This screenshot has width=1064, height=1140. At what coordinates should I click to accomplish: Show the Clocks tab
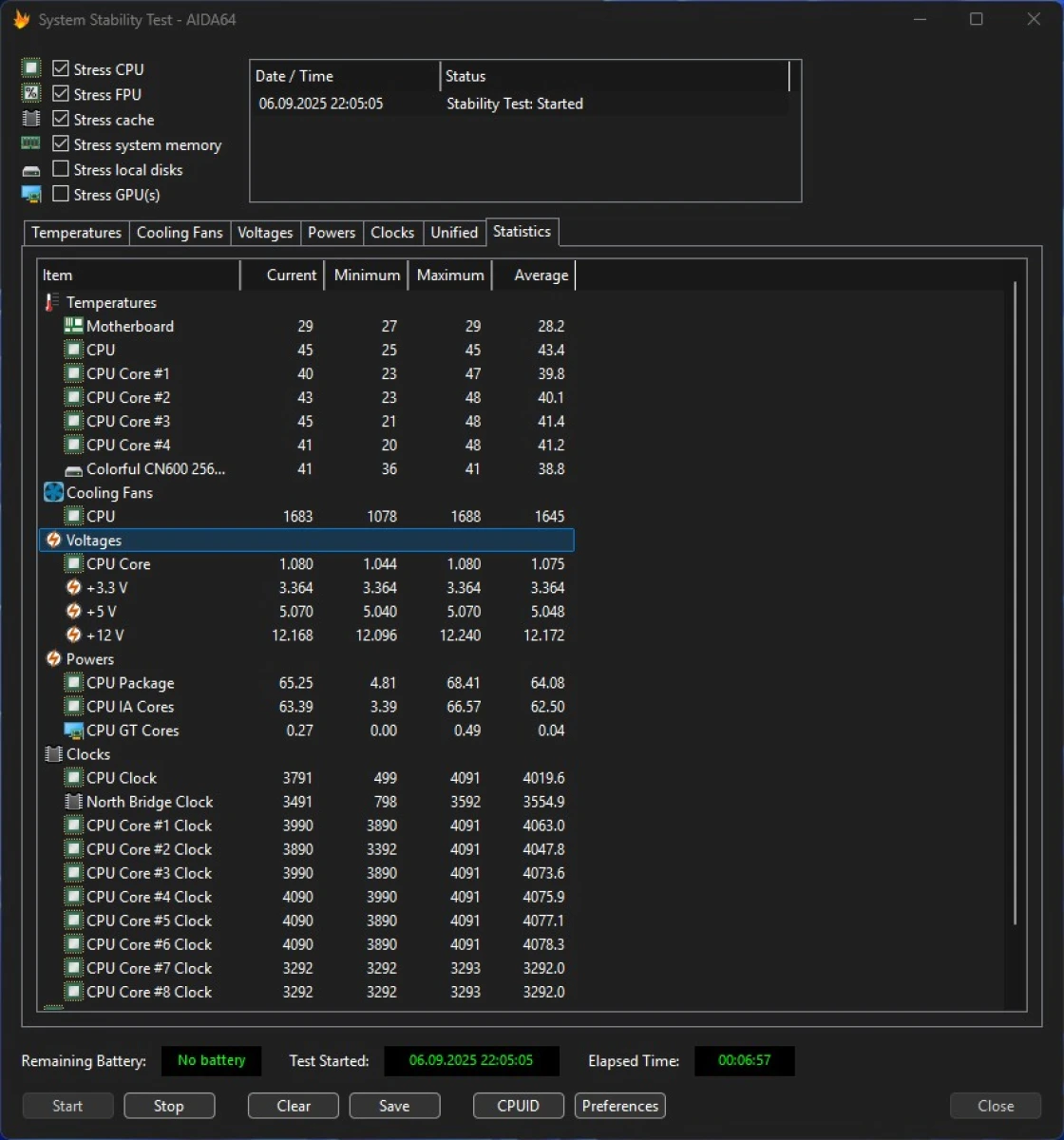point(392,233)
